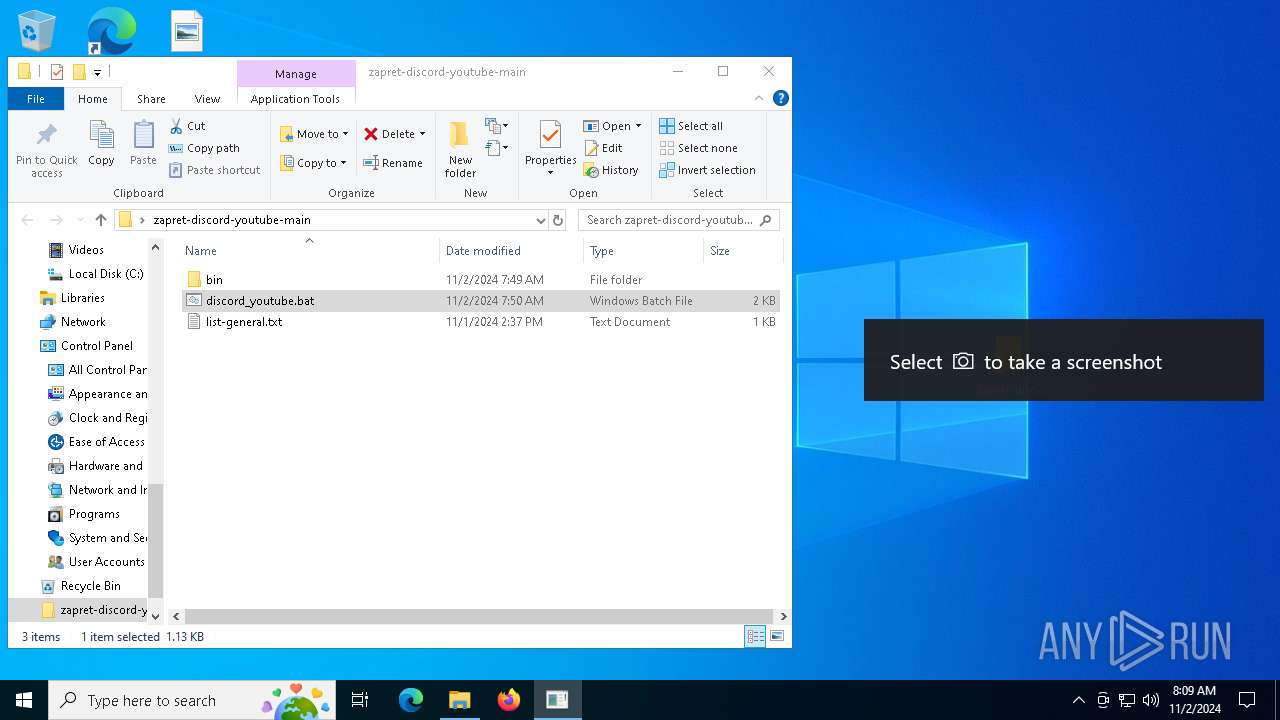Open Quick Access Toolbar customize arrow
Viewport: 1280px width, 720px height.
[98, 72]
